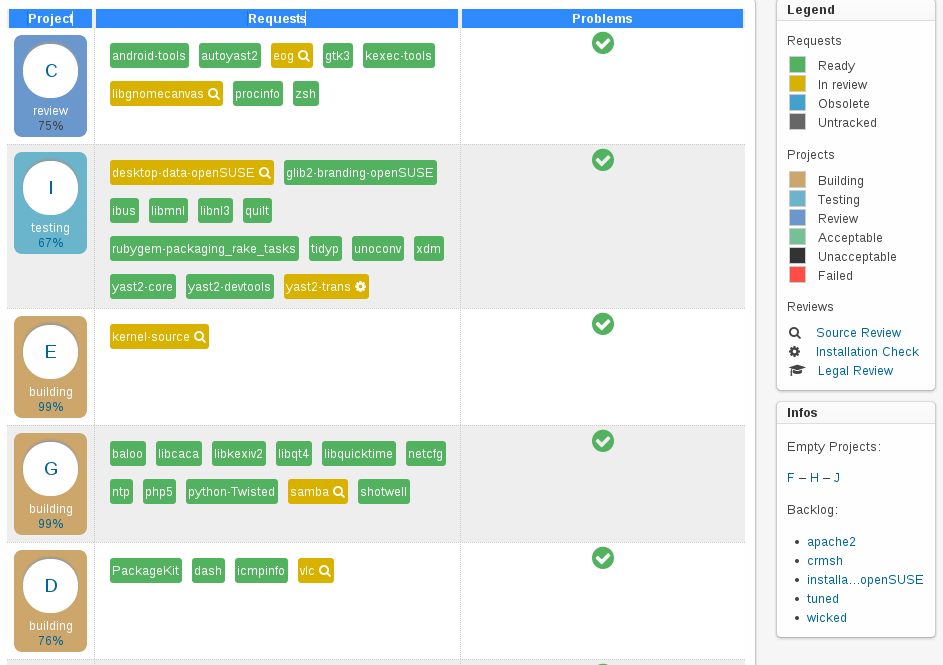Open crmsh backlog link
Image resolution: width=943 pixels, height=665 pixels.
click(825, 560)
